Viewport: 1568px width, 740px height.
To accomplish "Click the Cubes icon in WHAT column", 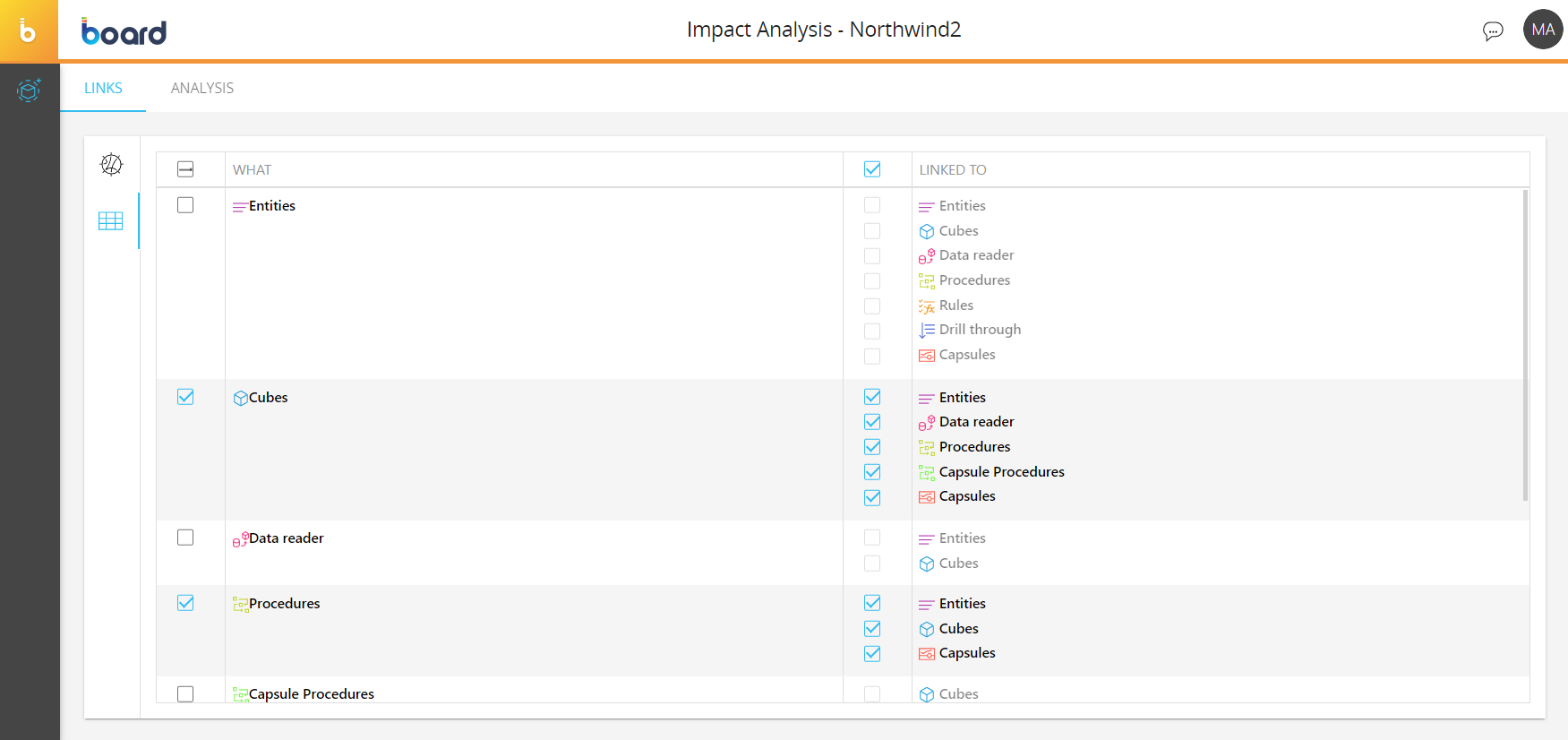I will tap(240, 398).
